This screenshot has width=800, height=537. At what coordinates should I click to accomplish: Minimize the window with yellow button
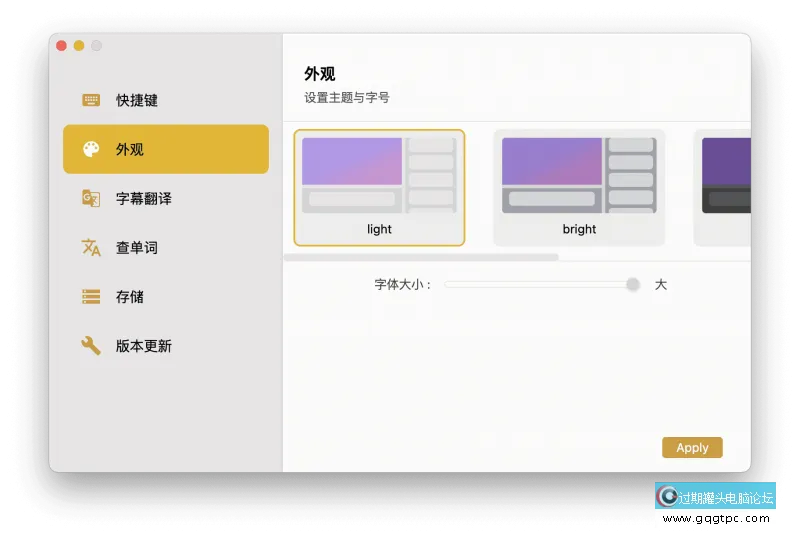(x=79, y=46)
